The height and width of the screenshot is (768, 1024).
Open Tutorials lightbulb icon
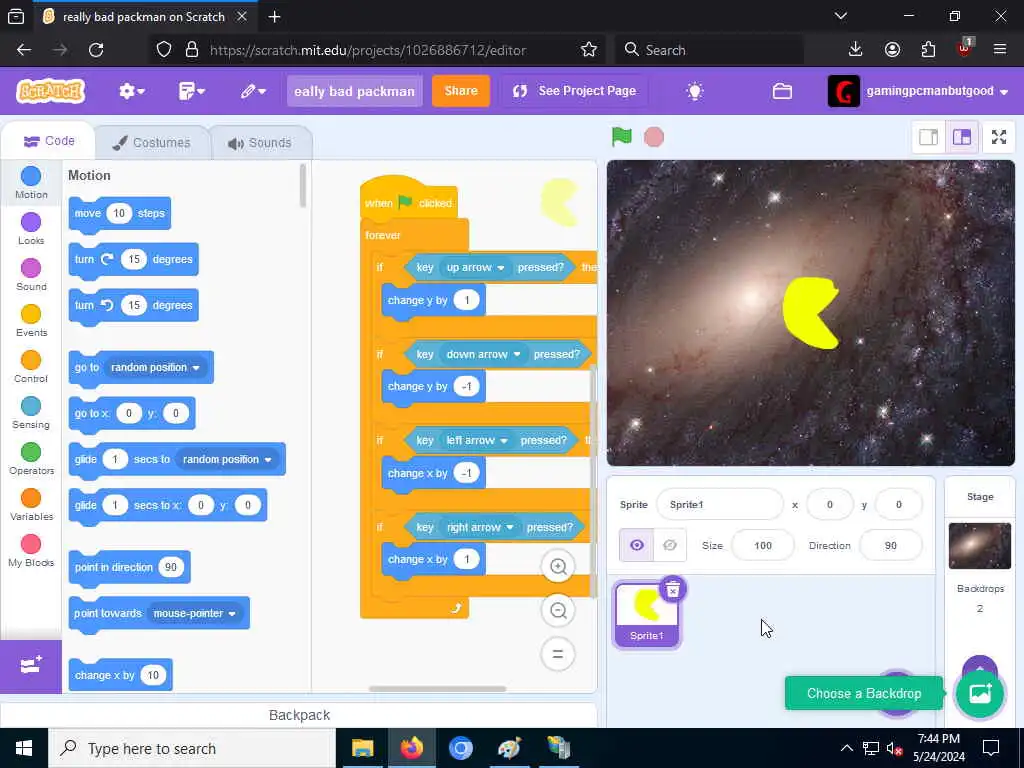pyautogui.click(x=695, y=91)
